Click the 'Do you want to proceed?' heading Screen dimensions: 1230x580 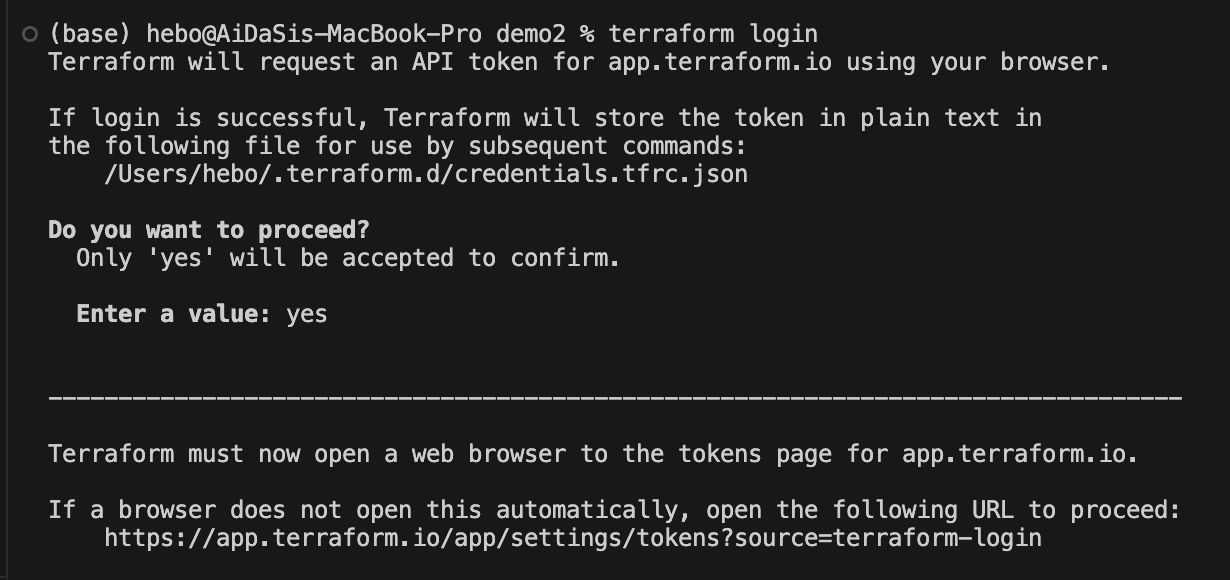pyautogui.click(x=209, y=230)
